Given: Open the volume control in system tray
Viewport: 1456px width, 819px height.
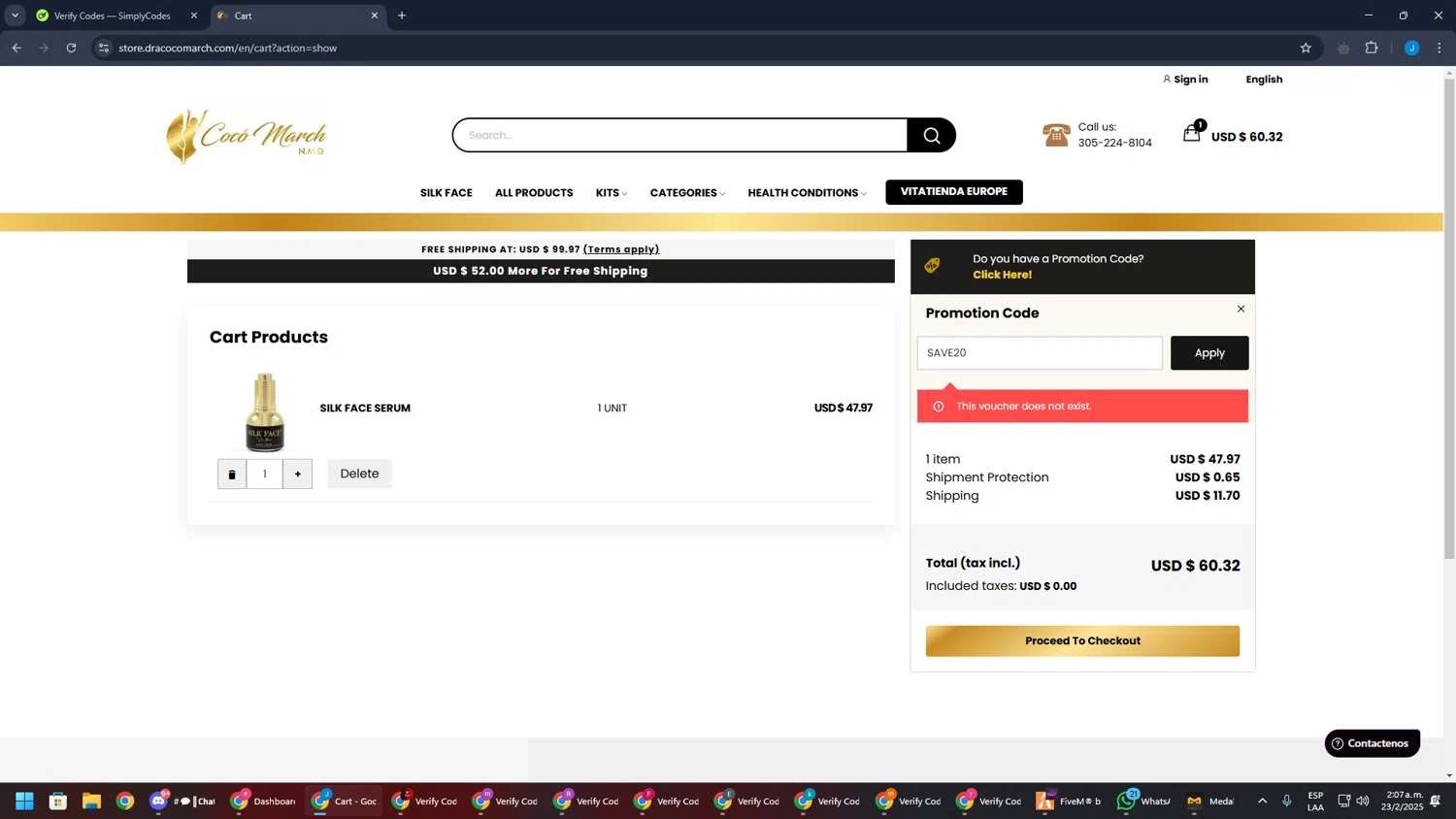Looking at the screenshot, I should pyautogui.click(x=1363, y=801).
